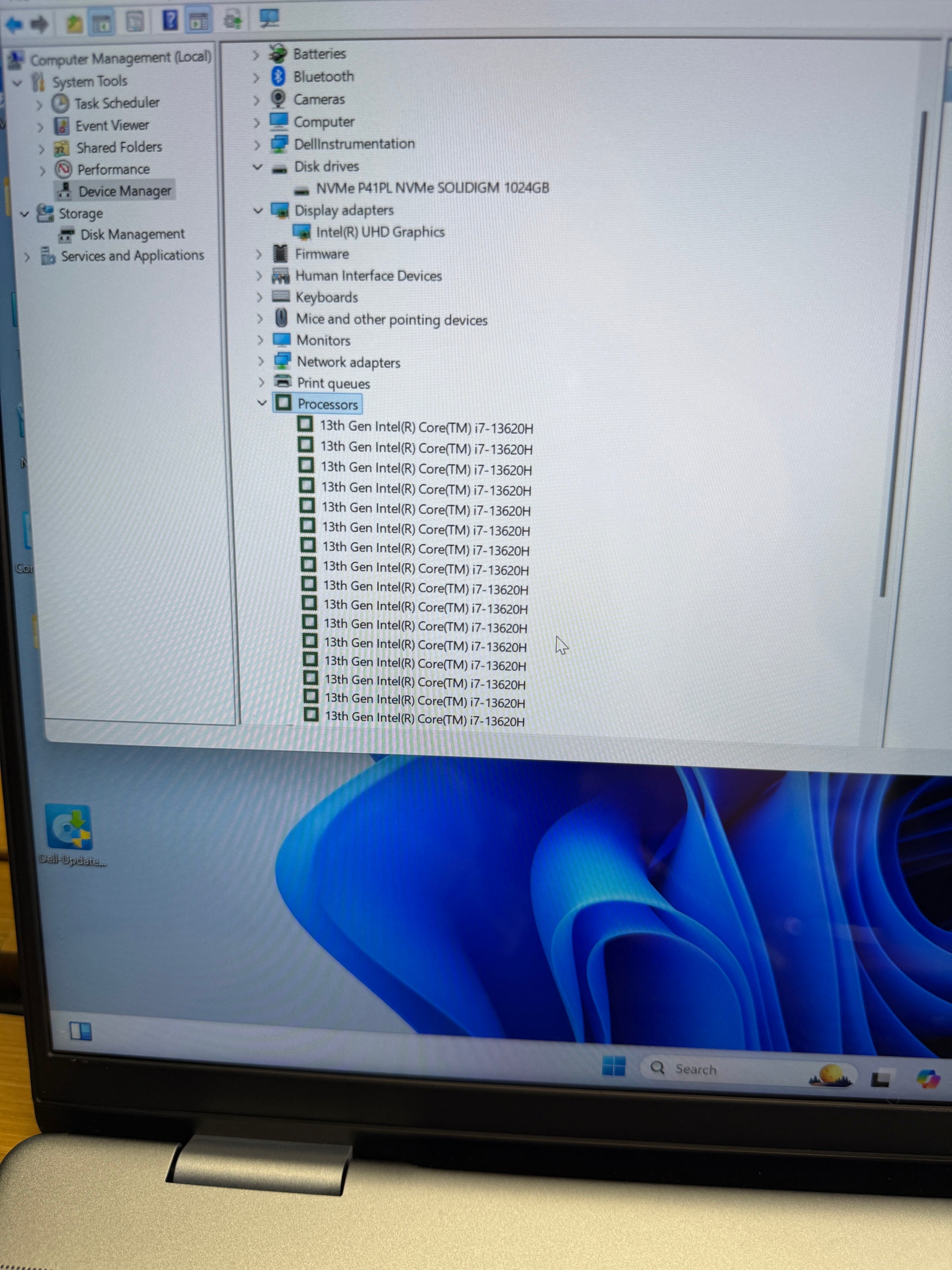952x1270 pixels.
Task: Click the Firmware chip icon
Action: (x=280, y=253)
